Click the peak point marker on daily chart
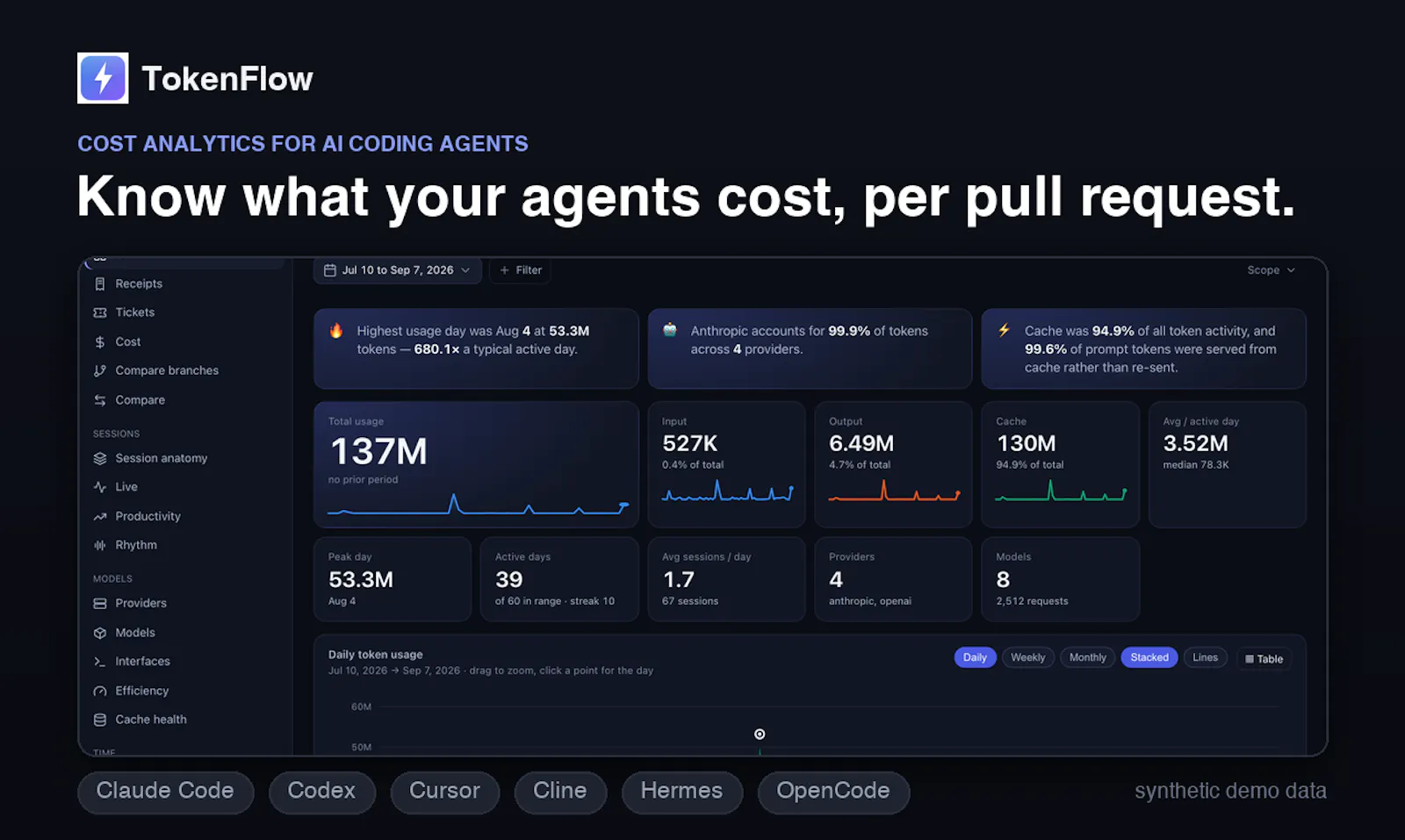The width and height of the screenshot is (1405, 840). coord(760,734)
